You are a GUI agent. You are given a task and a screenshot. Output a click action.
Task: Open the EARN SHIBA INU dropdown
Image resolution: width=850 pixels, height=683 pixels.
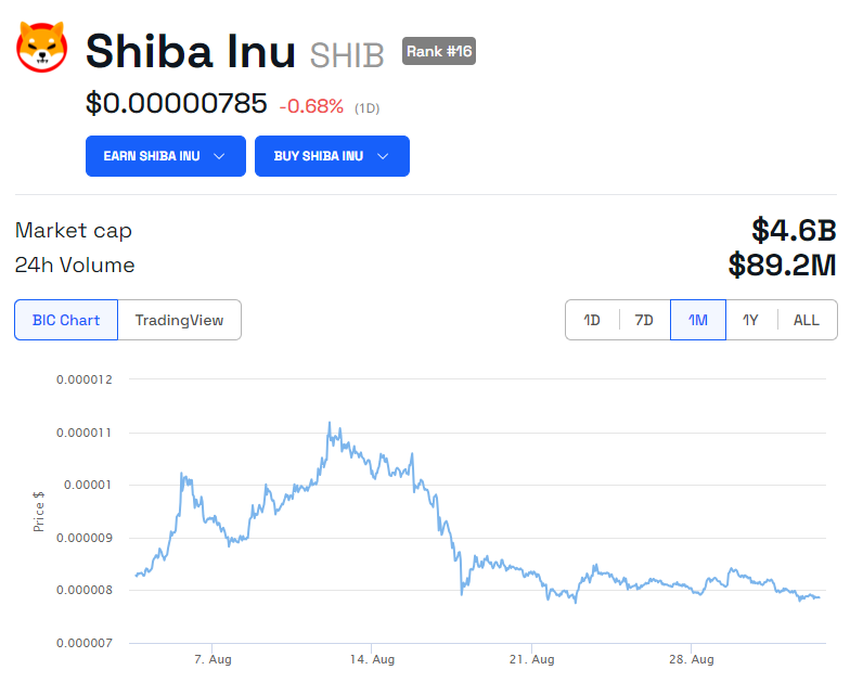165,156
